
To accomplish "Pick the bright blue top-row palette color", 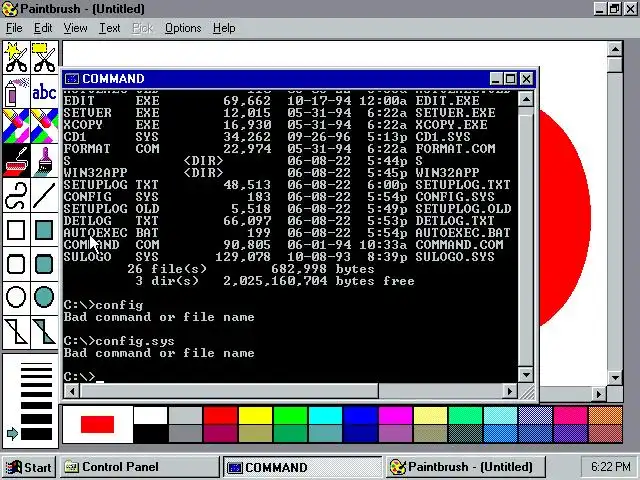I will tap(360, 416).
